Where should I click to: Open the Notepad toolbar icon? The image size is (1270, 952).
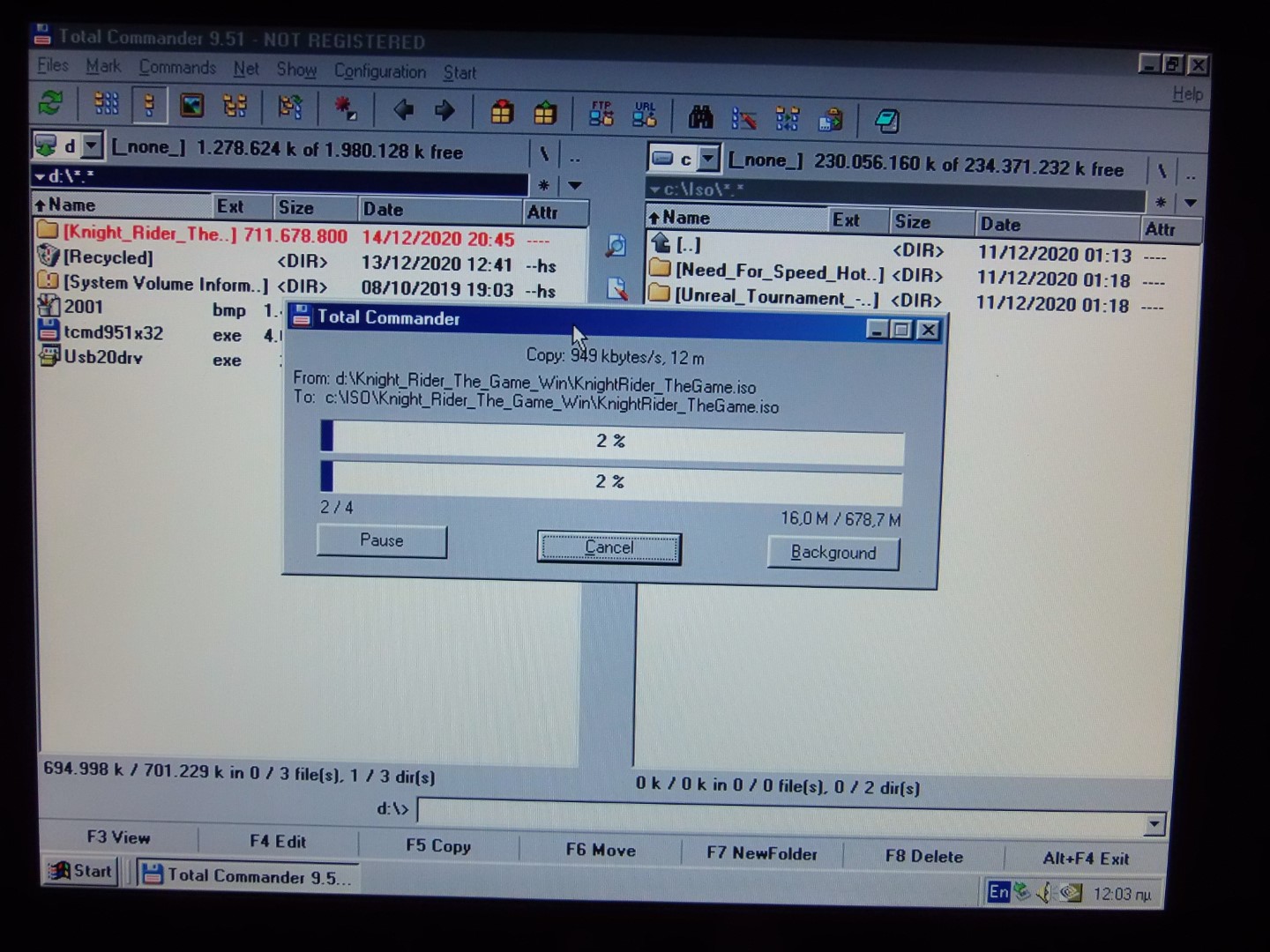[886, 121]
